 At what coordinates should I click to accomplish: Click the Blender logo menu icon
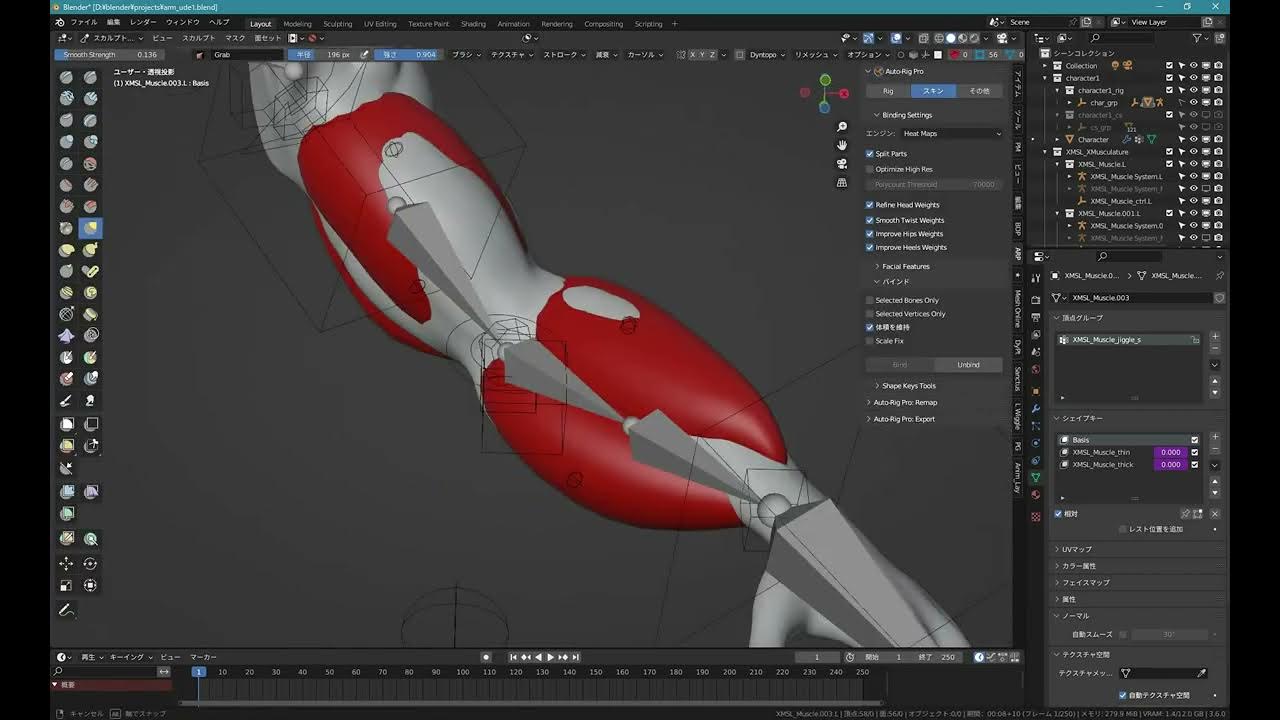pos(59,23)
